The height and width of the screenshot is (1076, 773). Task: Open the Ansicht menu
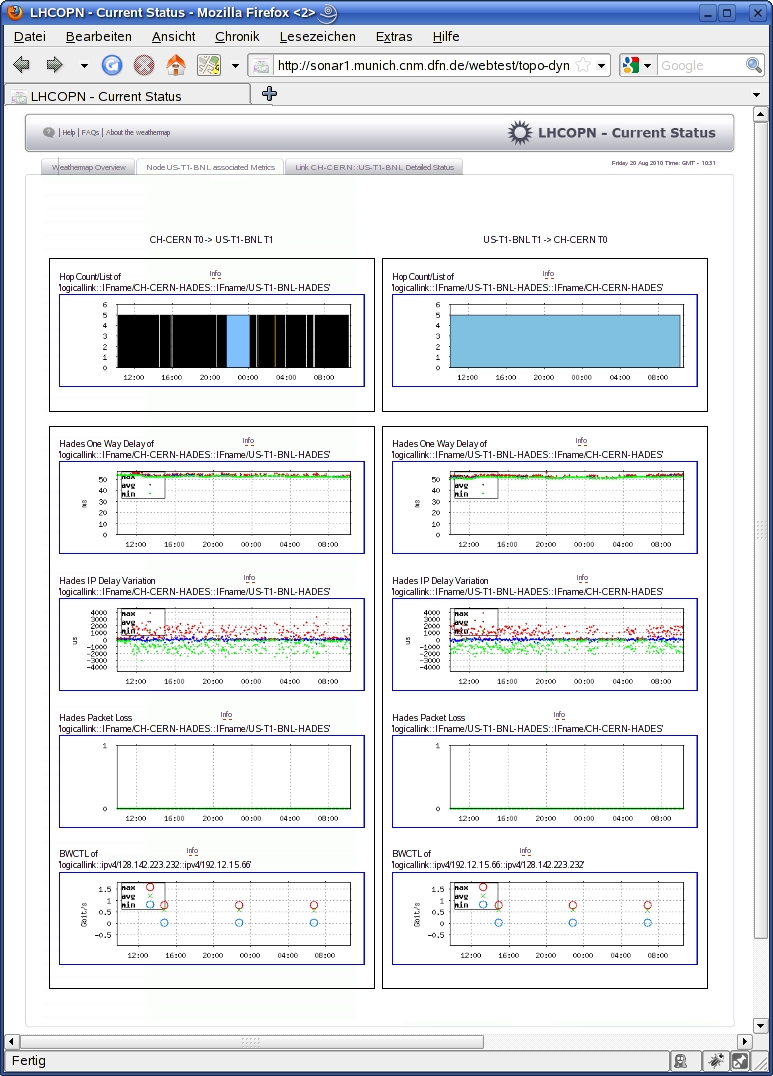point(174,36)
